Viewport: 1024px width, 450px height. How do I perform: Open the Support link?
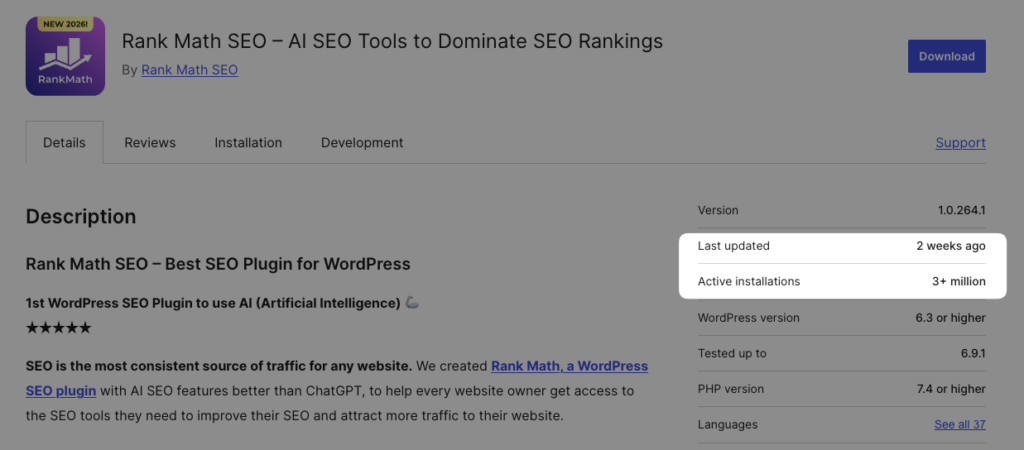click(960, 142)
